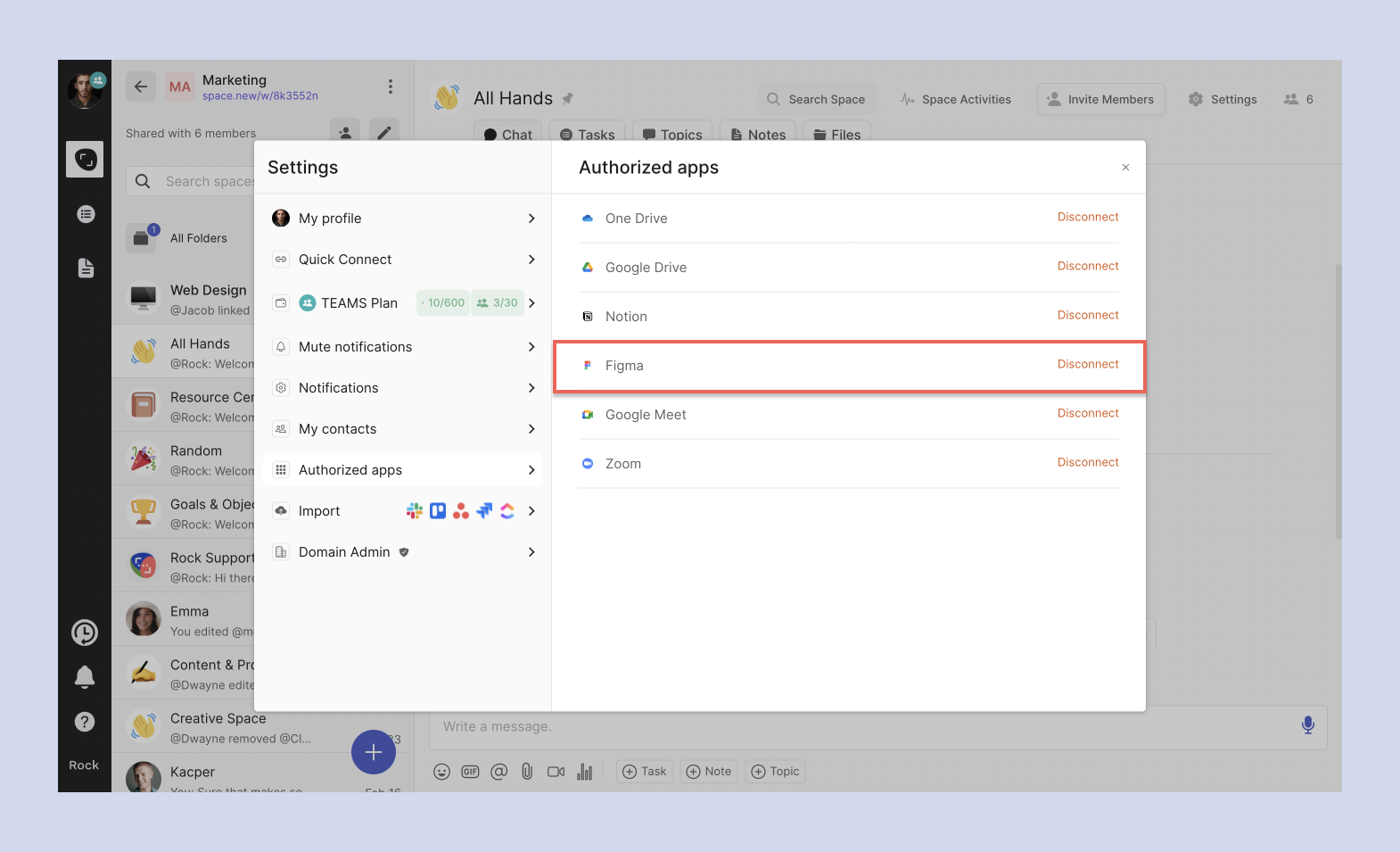Viewport: 1400px width, 852px height.
Task: Open the chat spaces sidebar icon
Action: tap(85, 160)
